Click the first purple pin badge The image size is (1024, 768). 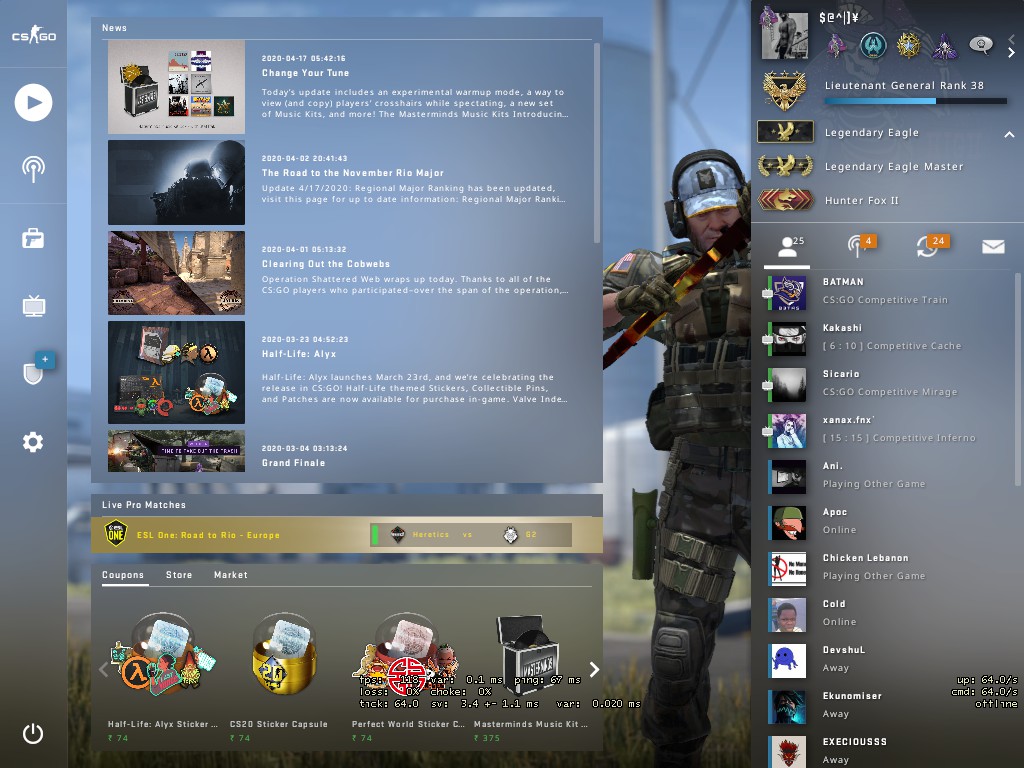coord(837,46)
